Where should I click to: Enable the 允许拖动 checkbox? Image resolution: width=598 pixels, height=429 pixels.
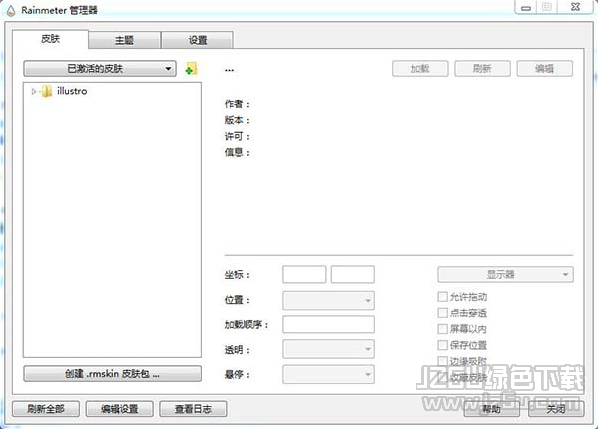pyautogui.click(x=442, y=297)
